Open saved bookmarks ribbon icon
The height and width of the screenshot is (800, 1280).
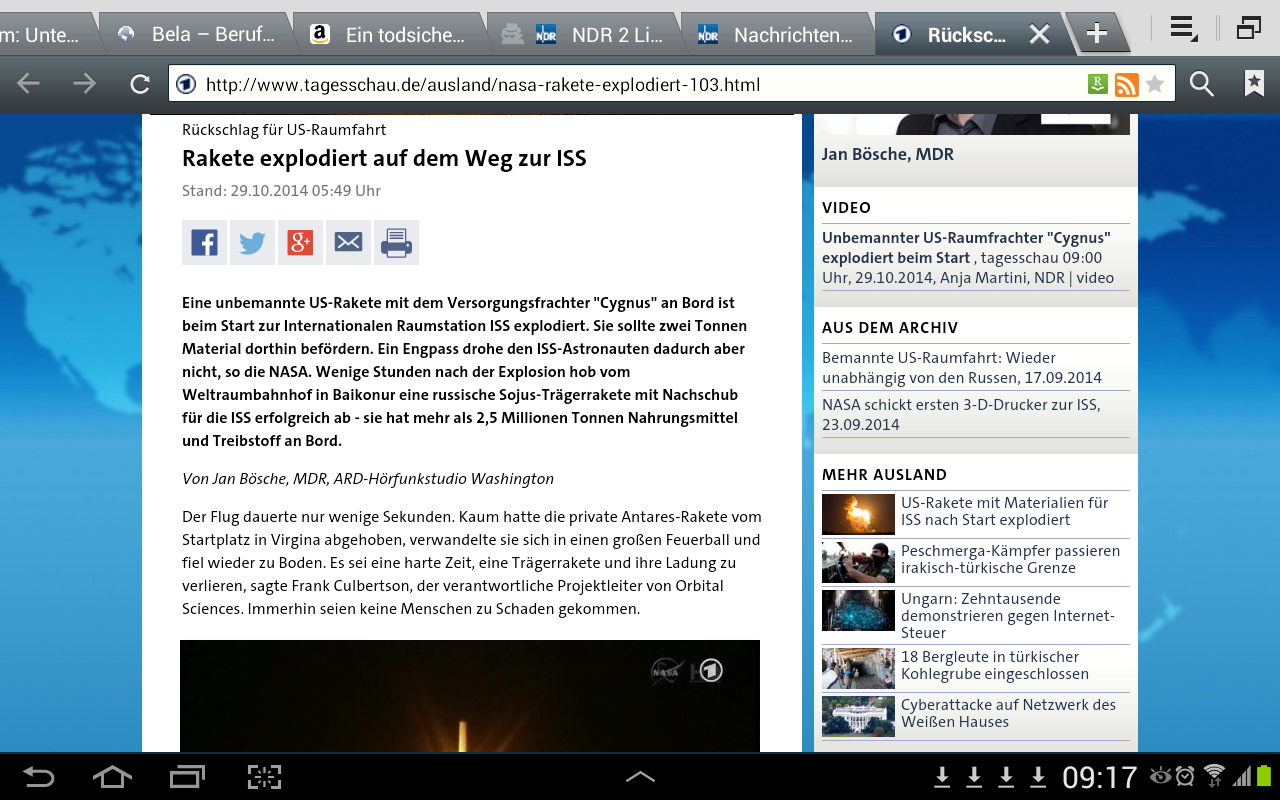tap(1254, 85)
